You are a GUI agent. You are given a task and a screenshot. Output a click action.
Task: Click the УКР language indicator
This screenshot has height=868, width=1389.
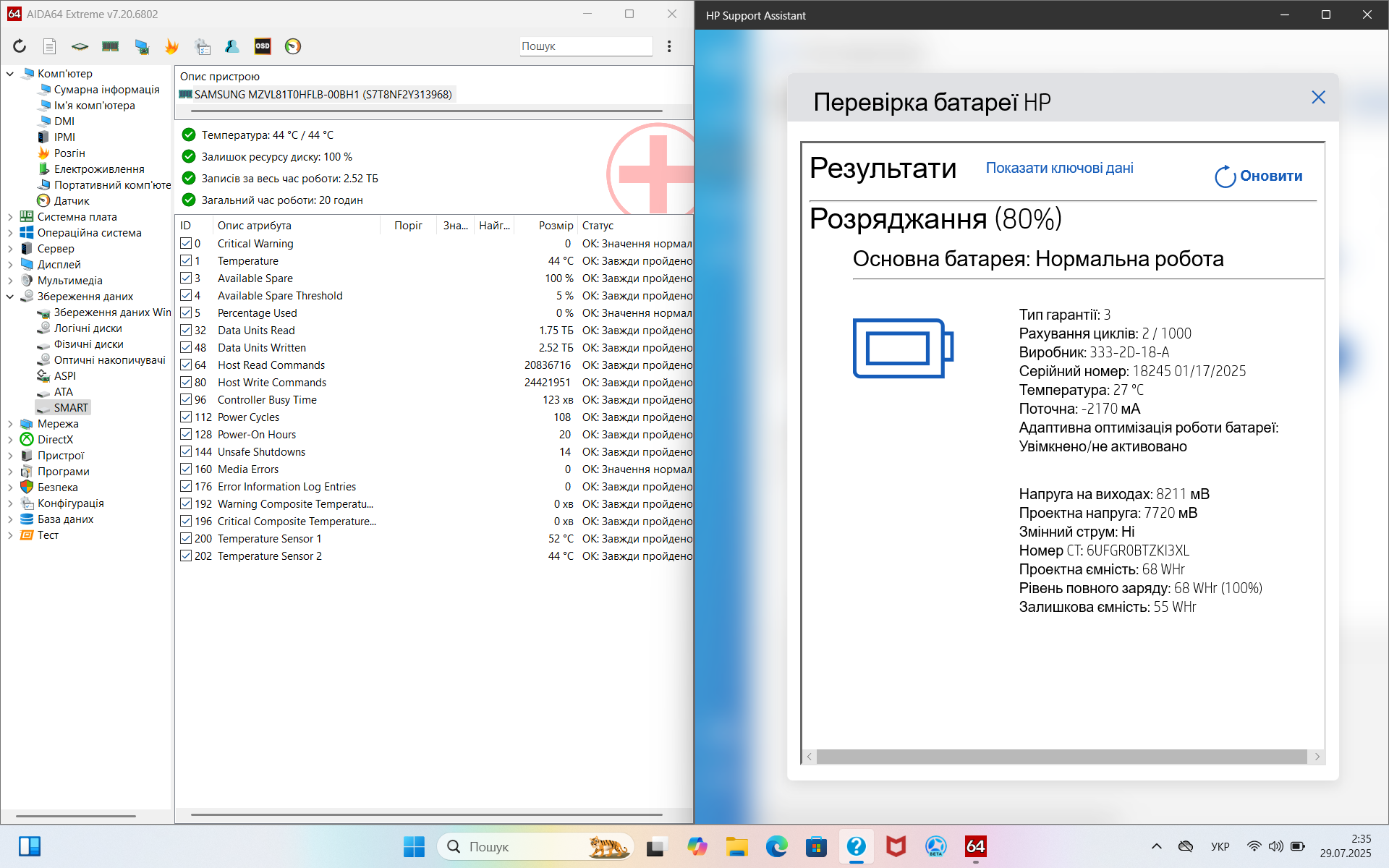pos(1220,846)
